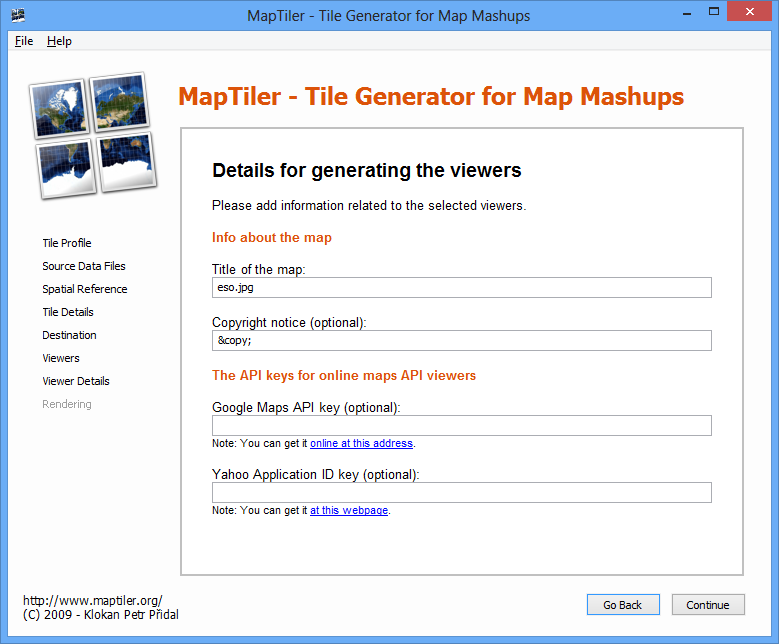This screenshot has height=644, width=779.
Task: Click 'Details for generating the viewers' heading
Action: (367, 170)
